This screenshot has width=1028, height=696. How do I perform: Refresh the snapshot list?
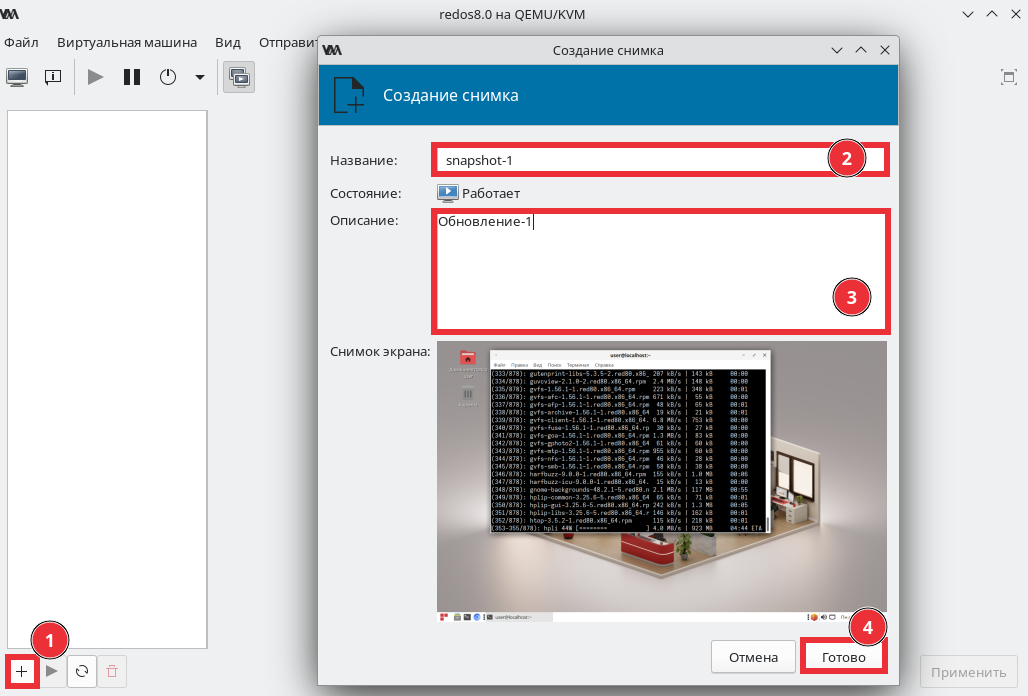click(82, 671)
